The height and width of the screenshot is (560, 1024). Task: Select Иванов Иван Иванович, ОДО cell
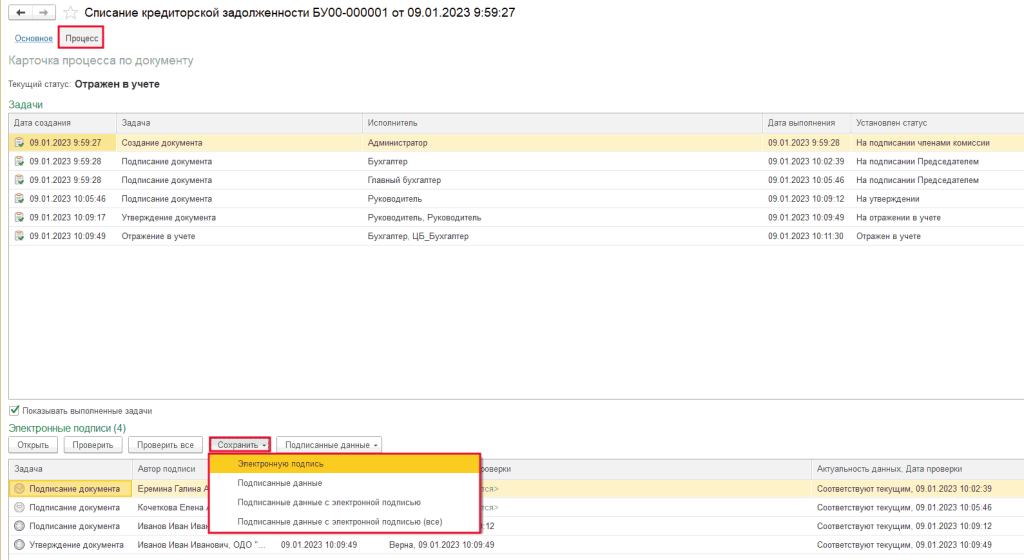pos(204,544)
